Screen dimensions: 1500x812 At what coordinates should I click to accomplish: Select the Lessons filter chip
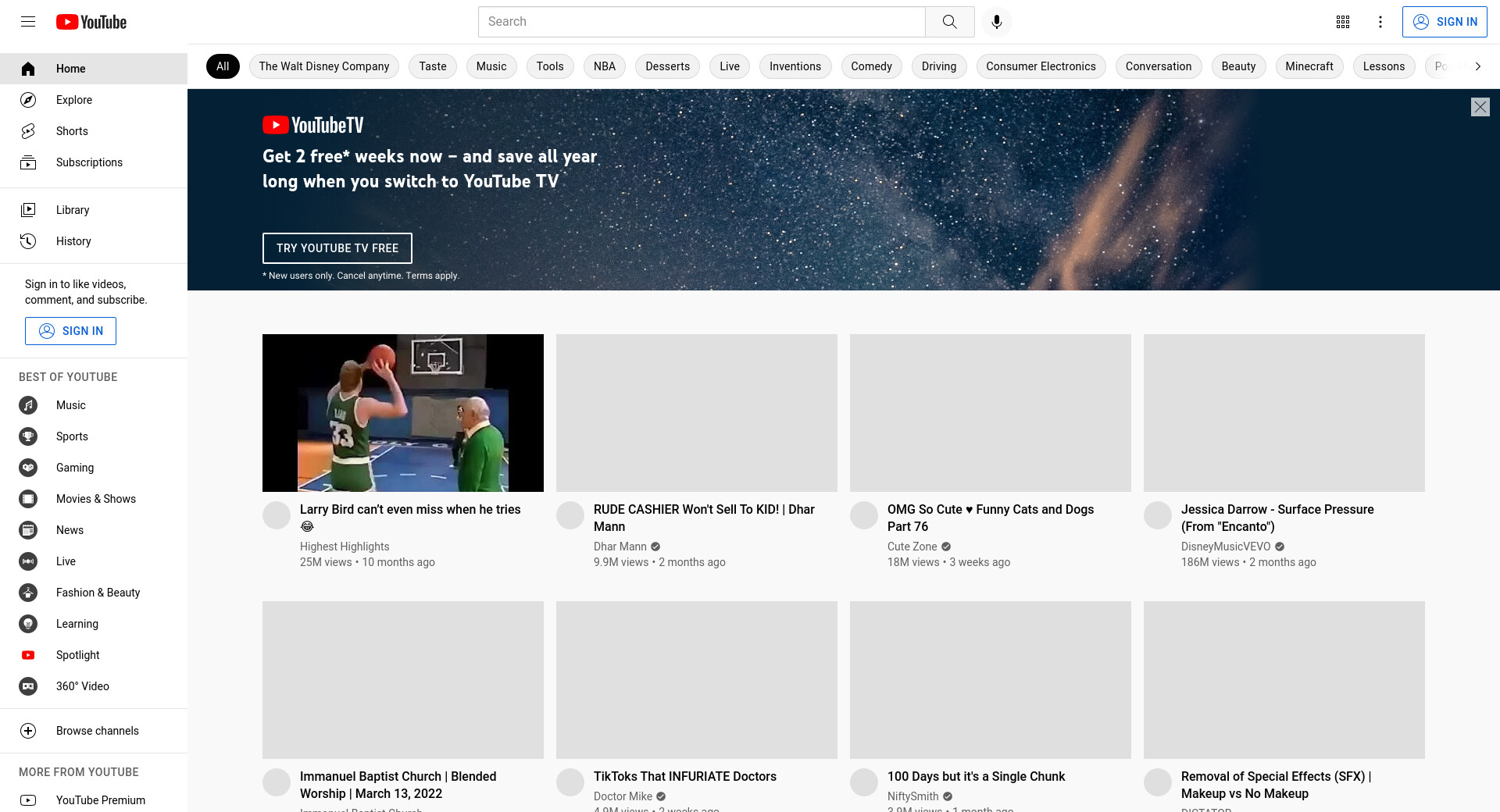[1384, 66]
